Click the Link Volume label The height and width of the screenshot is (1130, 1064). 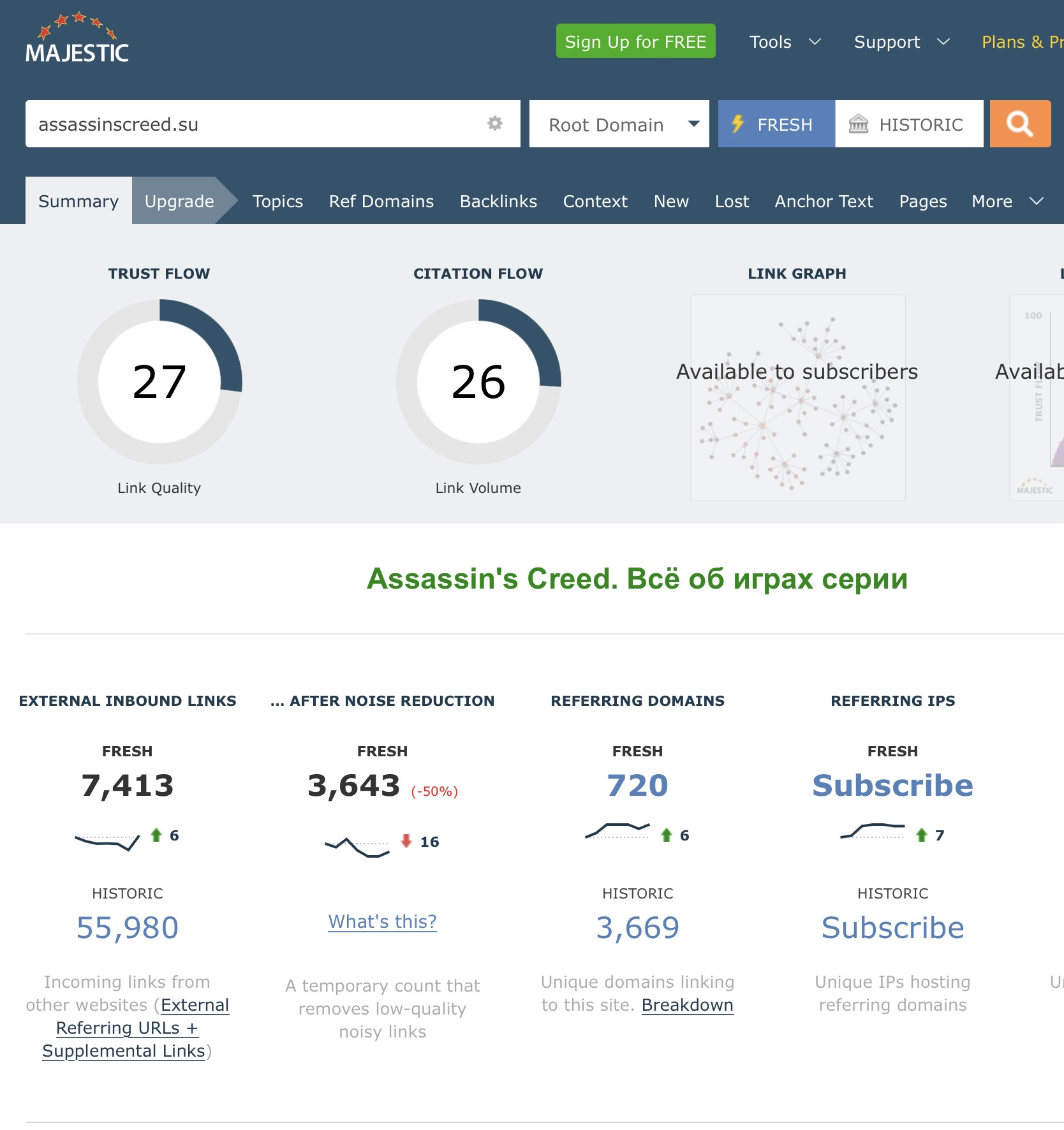(x=478, y=488)
